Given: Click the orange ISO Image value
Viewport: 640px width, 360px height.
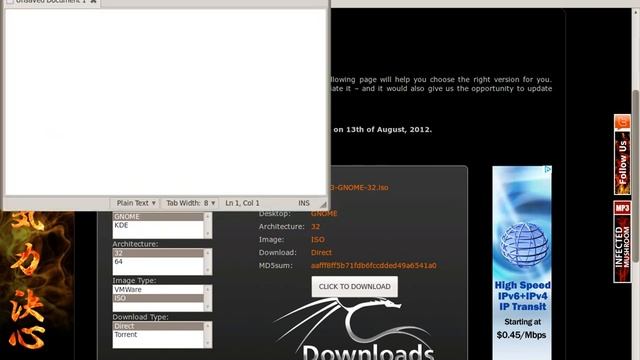Looking at the screenshot, I should point(318,240).
